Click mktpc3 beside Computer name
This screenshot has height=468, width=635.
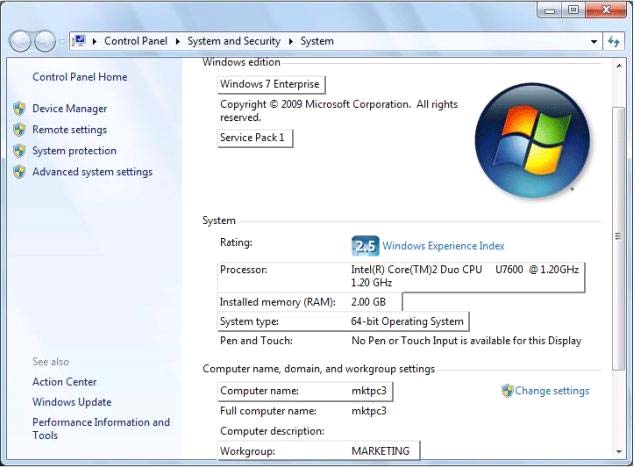[x=369, y=391]
